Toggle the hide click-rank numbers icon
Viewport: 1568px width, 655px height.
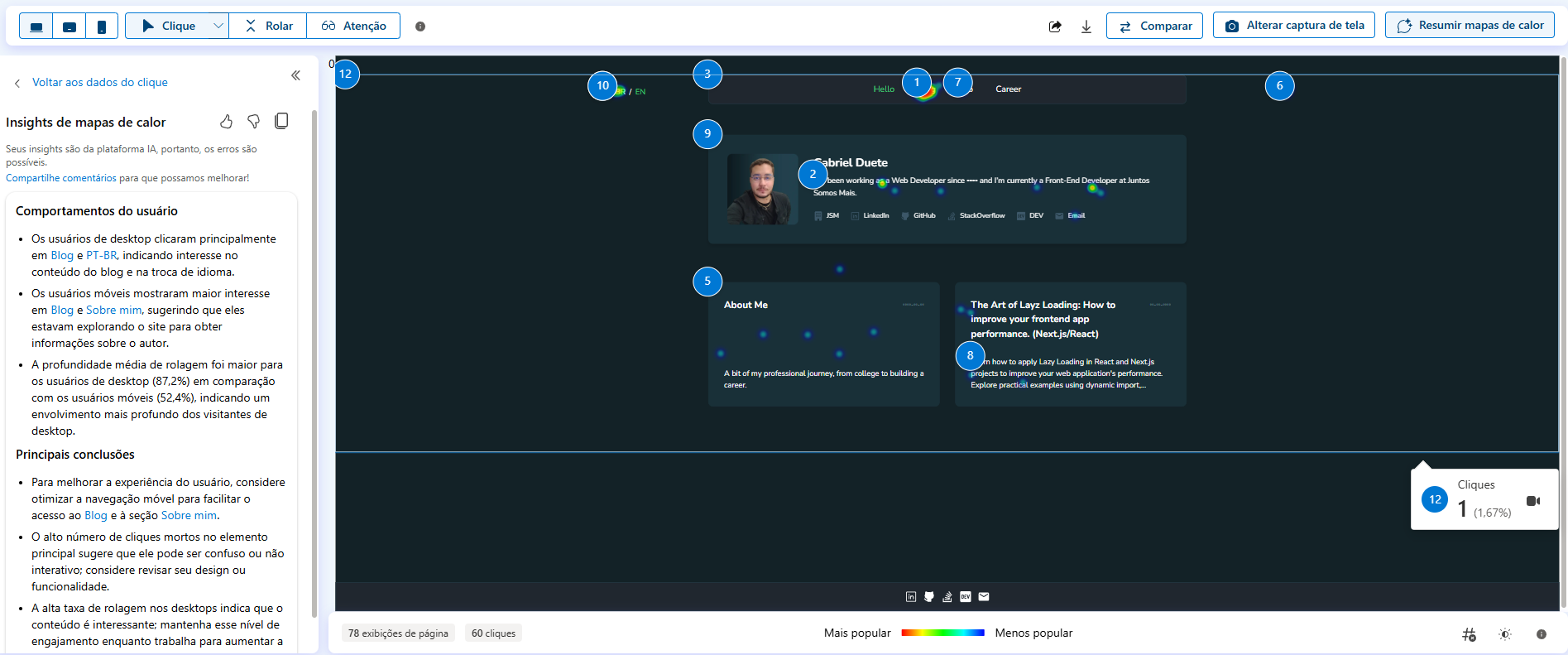(1469, 634)
